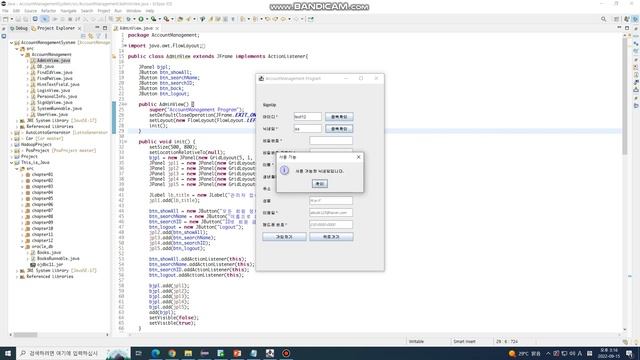Toggle code folding at AdminView constructor
Viewport: 640px width, 360px height.
(x=125, y=104)
